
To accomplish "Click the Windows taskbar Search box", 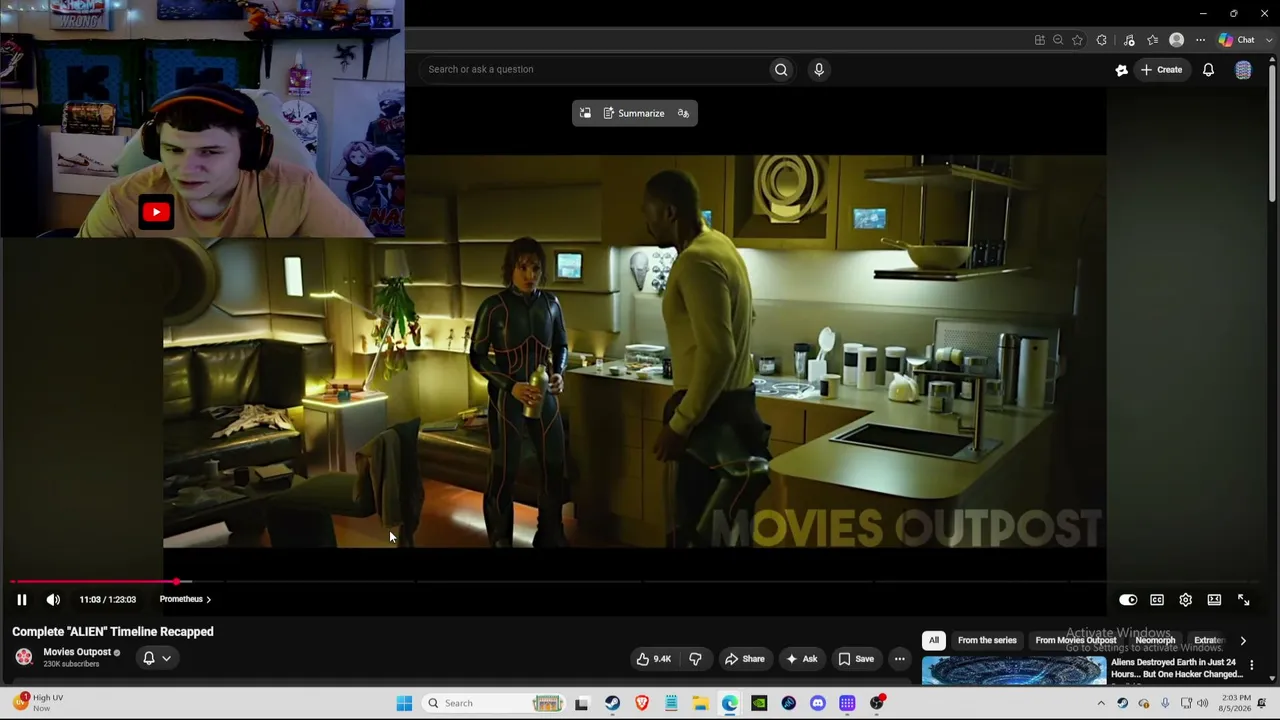I will [x=494, y=703].
